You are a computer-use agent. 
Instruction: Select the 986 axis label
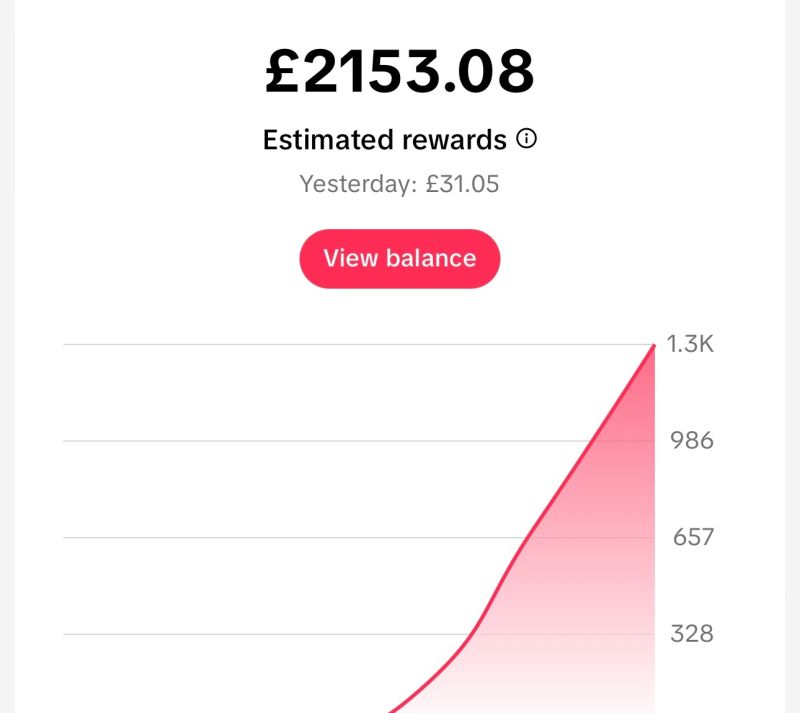point(692,441)
